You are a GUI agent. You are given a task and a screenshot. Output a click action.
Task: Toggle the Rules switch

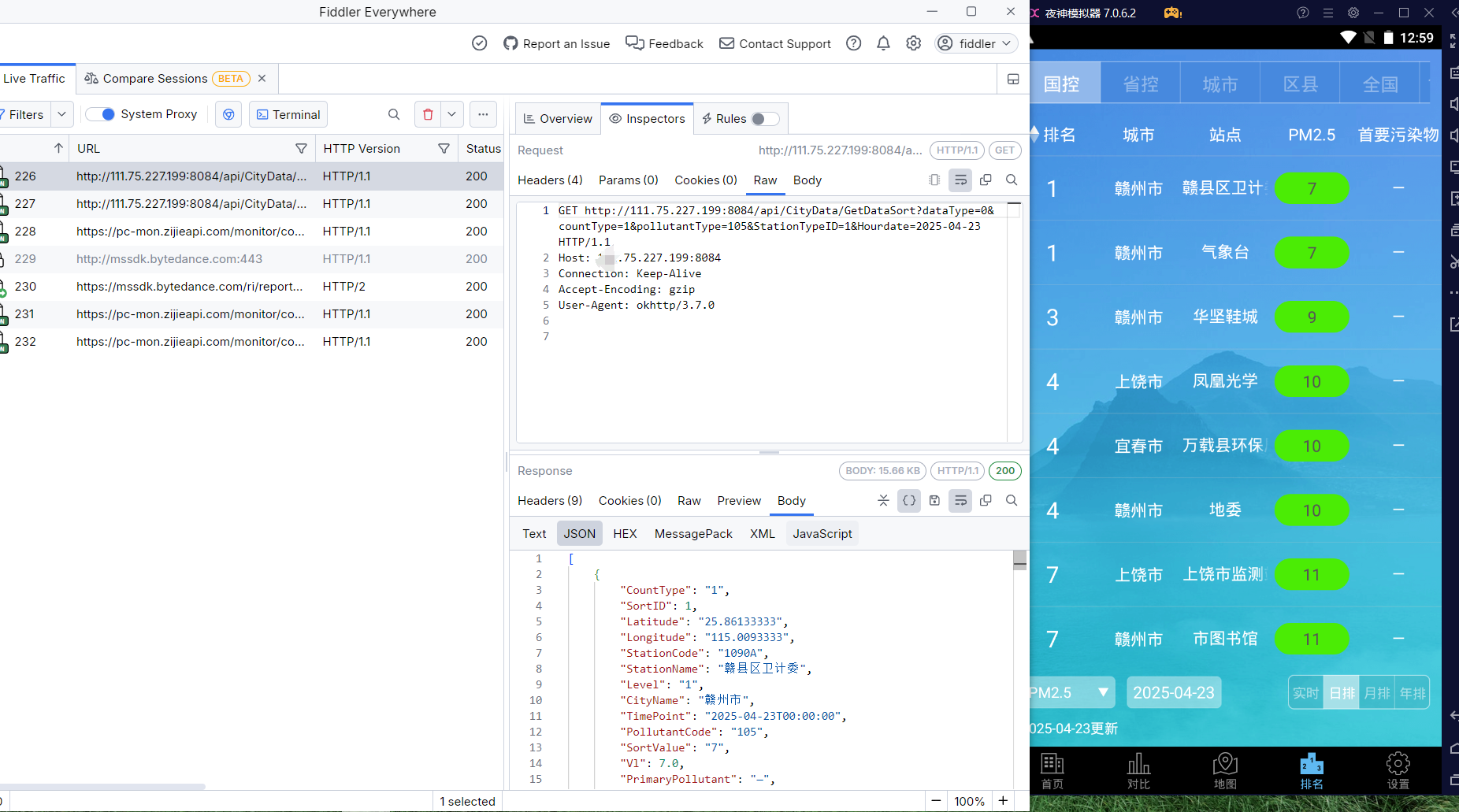coord(765,119)
